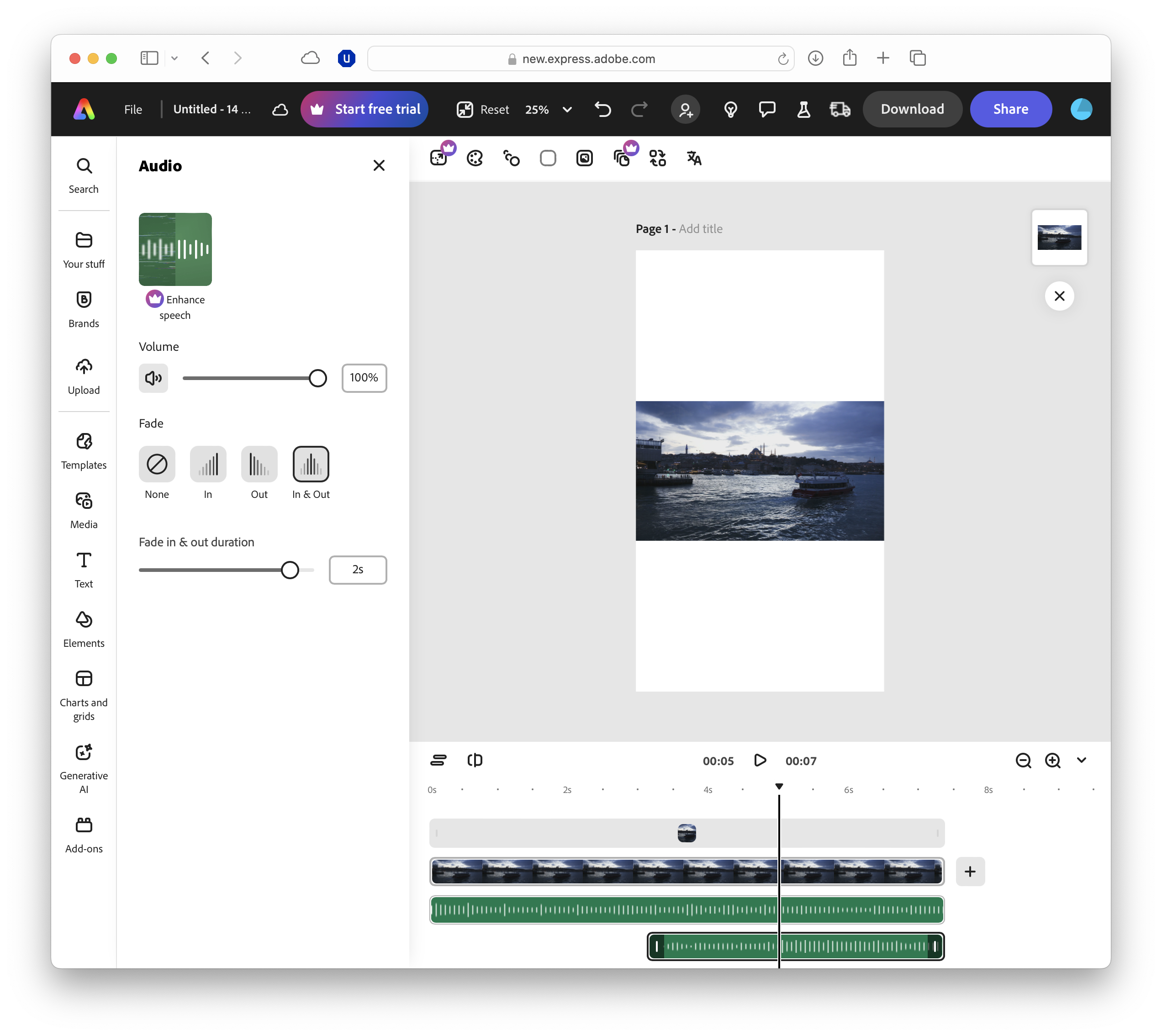Split the clip at playhead
The width and height of the screenshot is (1162, 1036).
pyautogui.click(x=475, y=760)
